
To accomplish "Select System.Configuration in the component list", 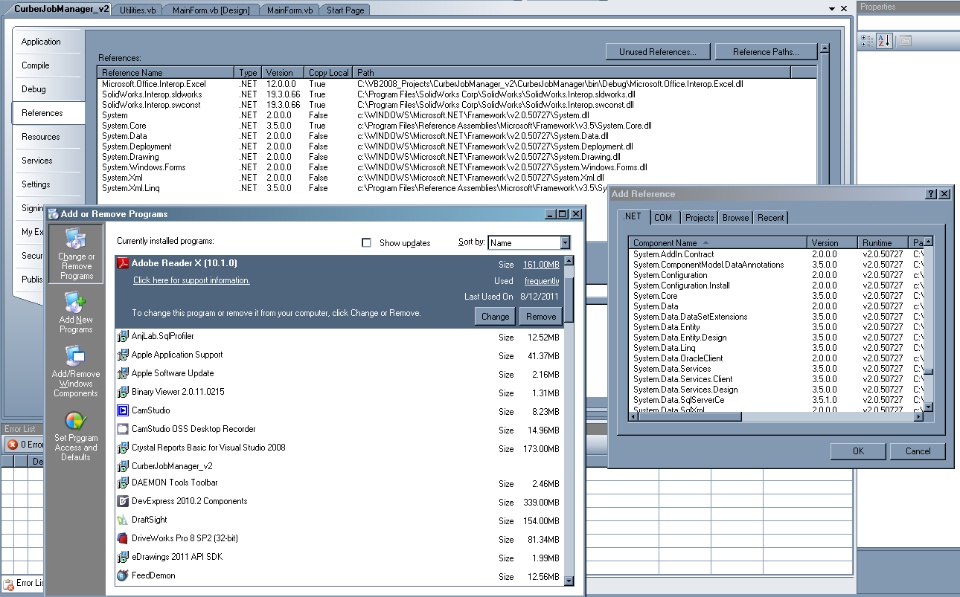I will point(776,275).
